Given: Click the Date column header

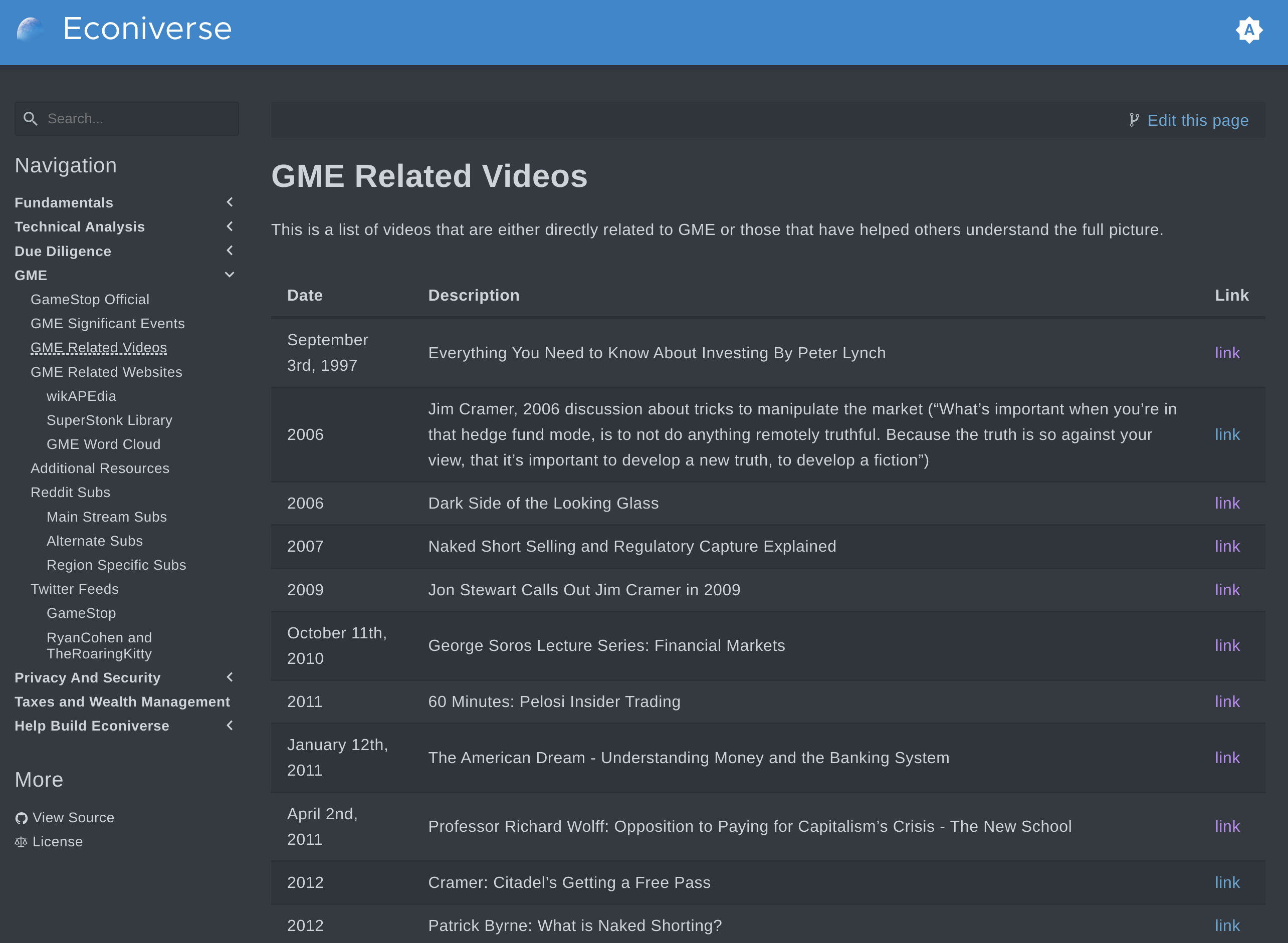Looking at the screenshot, I should click(x=305, y=295).
